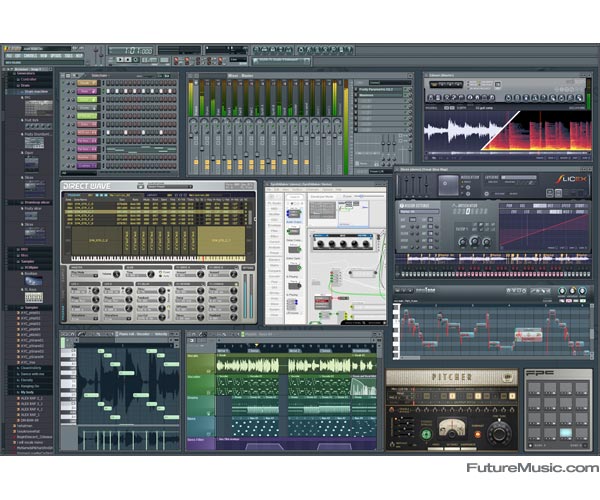The height and width of the screenshot is (500, 600).
Task: Click the Record button in the transport panel
Action: (x=136, y=59)
